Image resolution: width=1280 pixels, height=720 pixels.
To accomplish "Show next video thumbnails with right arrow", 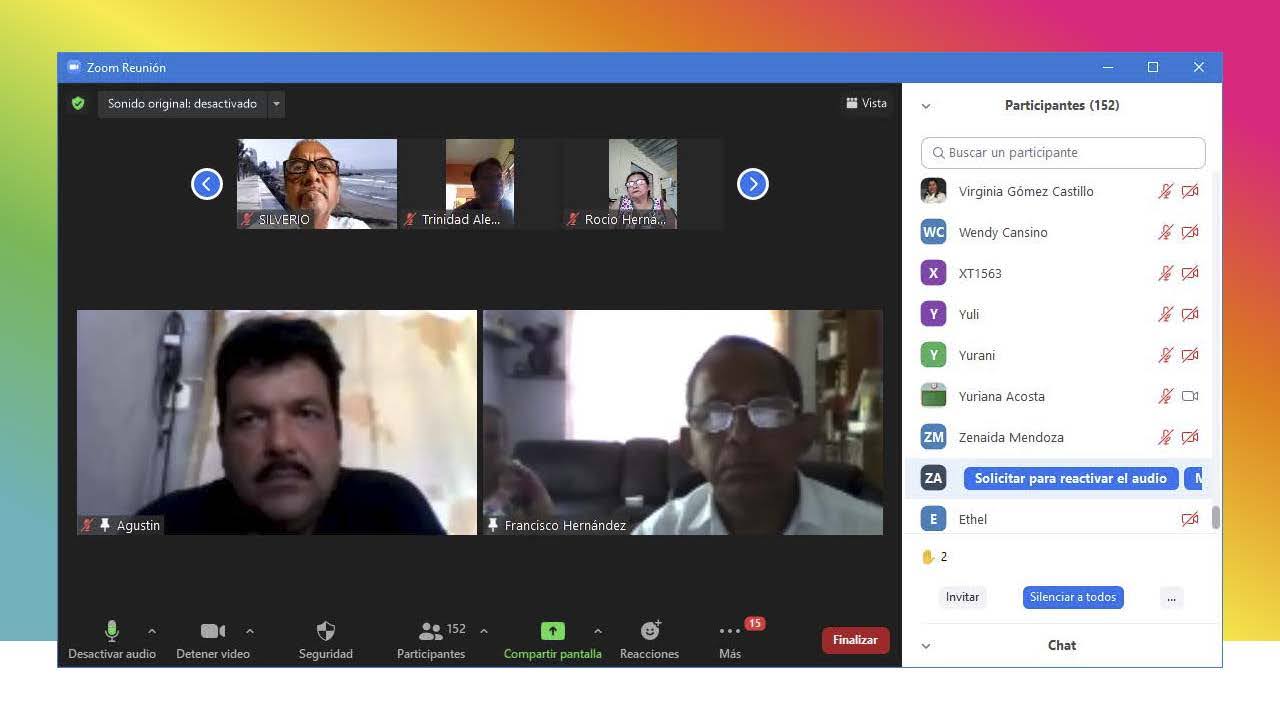I will point(753,184).
